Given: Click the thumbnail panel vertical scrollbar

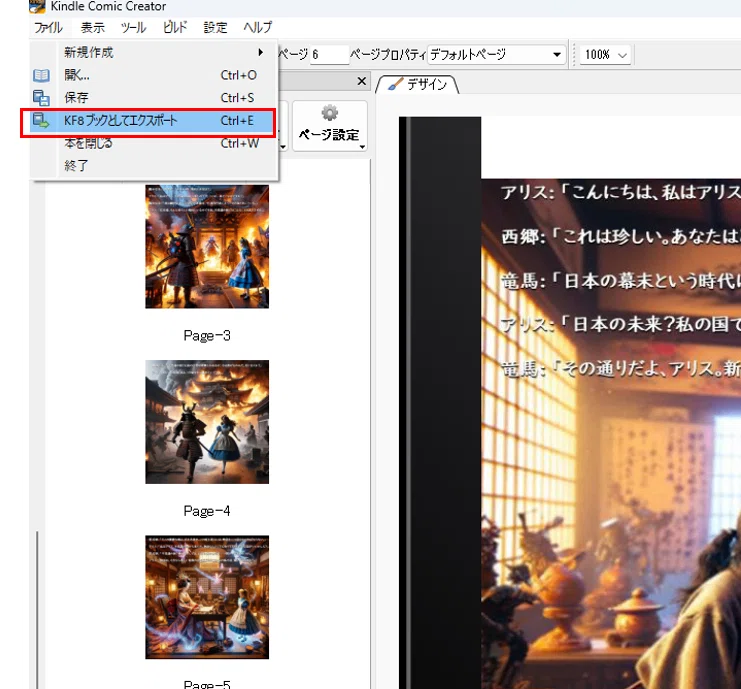Looking at the screenshot, I should [37, 610].
